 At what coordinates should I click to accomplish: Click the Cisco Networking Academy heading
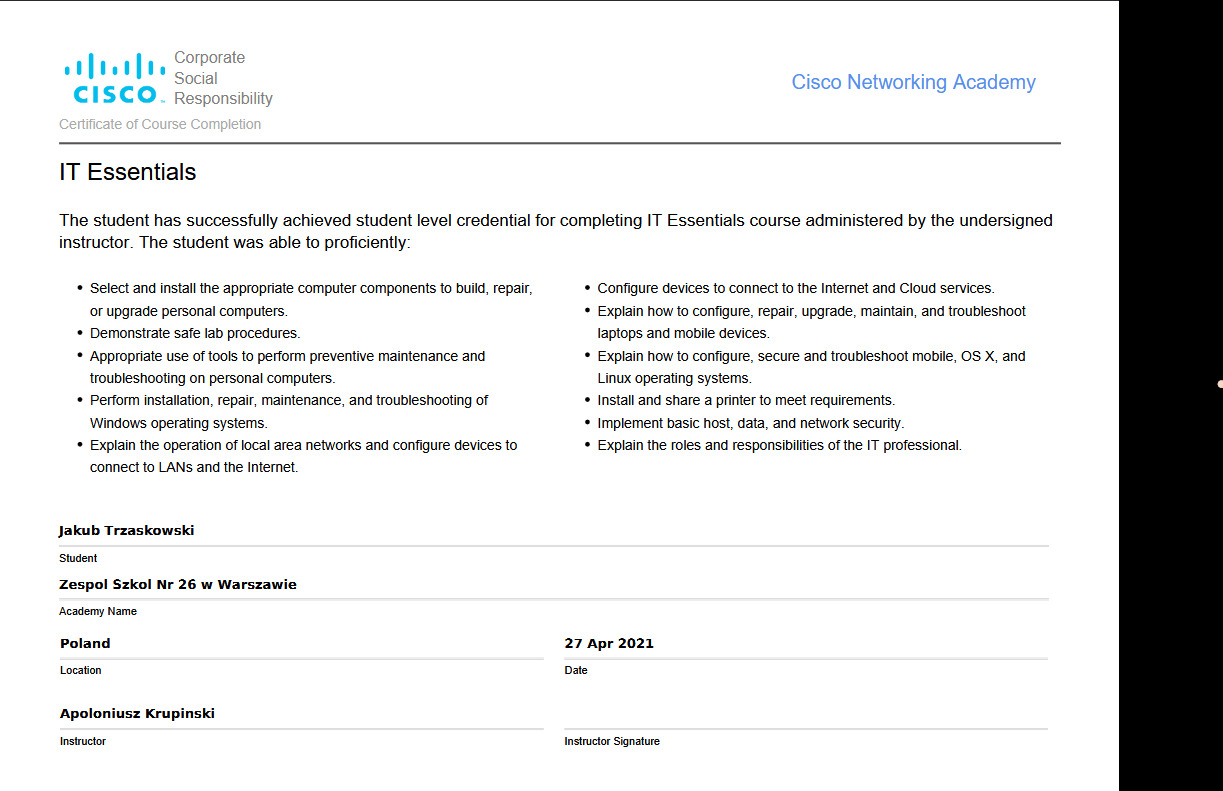[913, 83]
